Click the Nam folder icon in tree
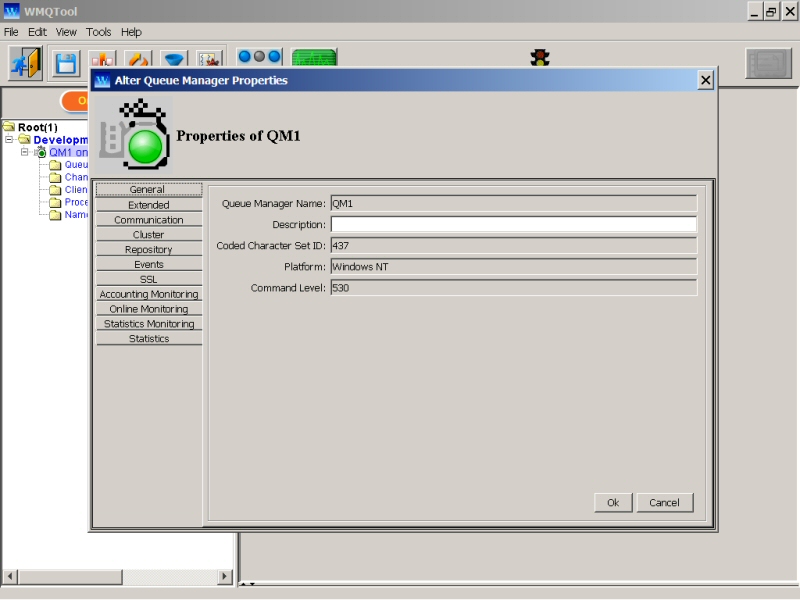The width and height of the screenshot is (800, 600). click(55, 215)
